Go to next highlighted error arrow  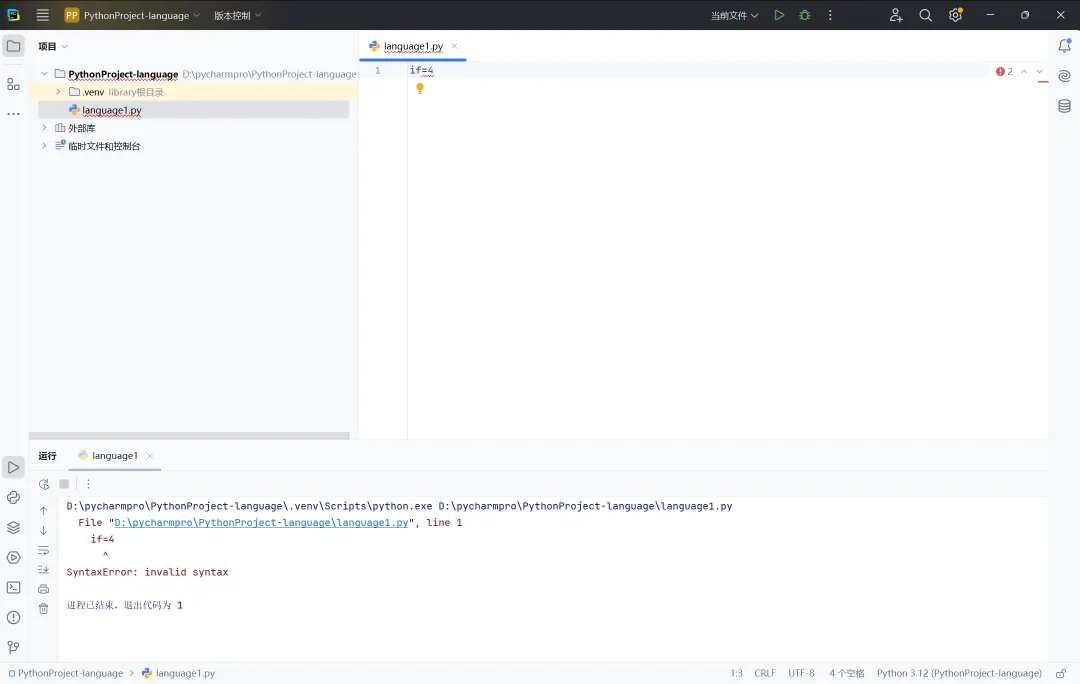coord(1039,72)
